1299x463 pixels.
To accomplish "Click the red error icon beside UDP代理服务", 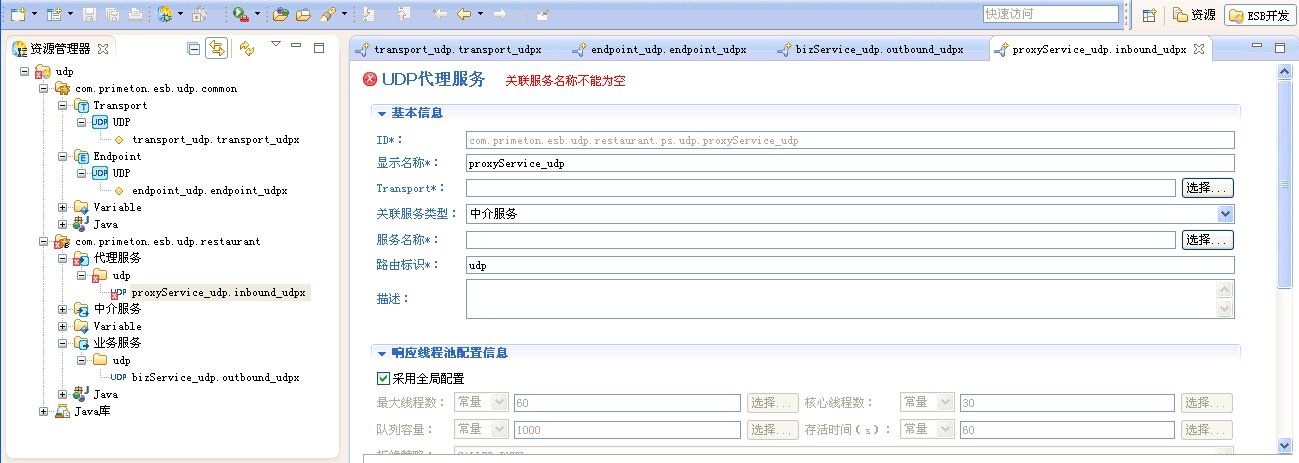I will click(x=370, y=79).
